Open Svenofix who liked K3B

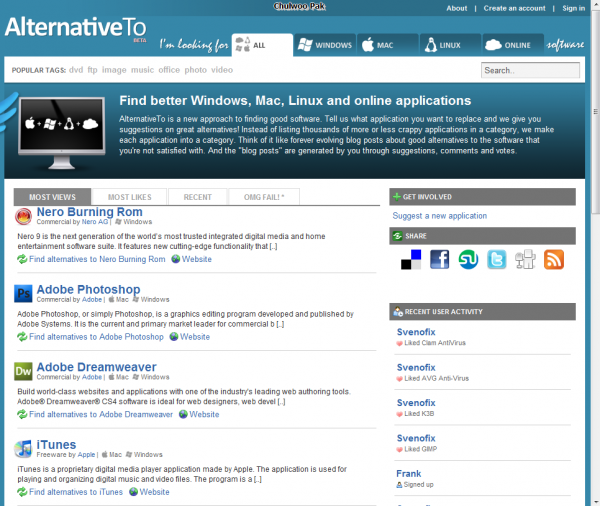tap(416, 403)
